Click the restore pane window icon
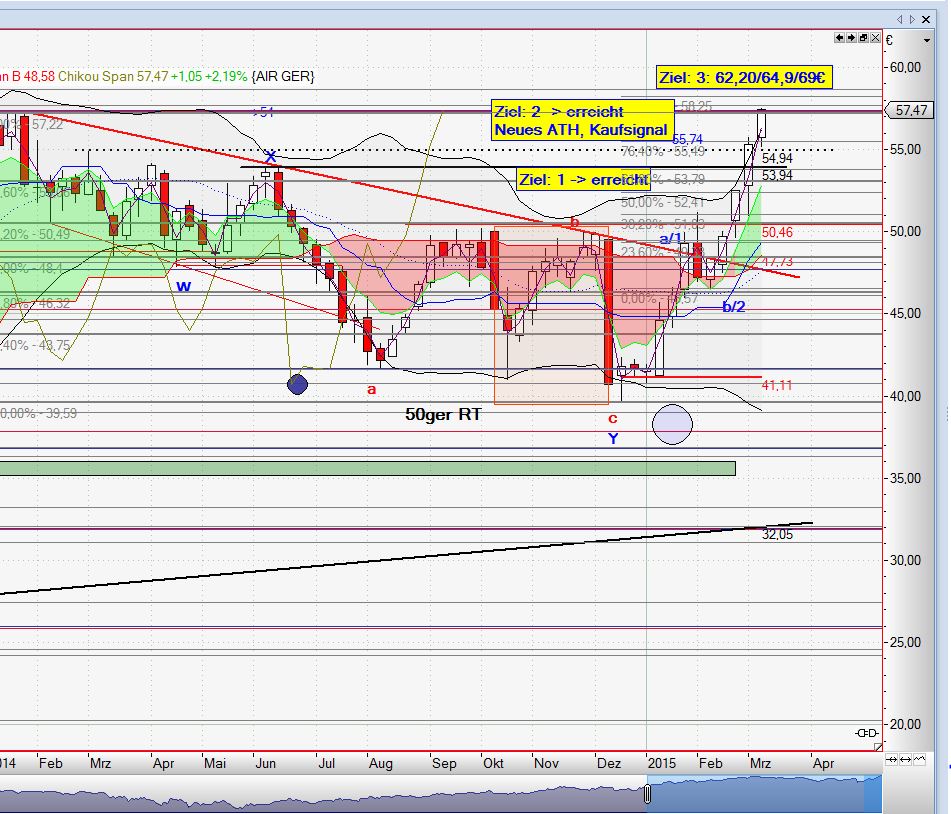Screen dimensions: 951x814 [864, 38]
